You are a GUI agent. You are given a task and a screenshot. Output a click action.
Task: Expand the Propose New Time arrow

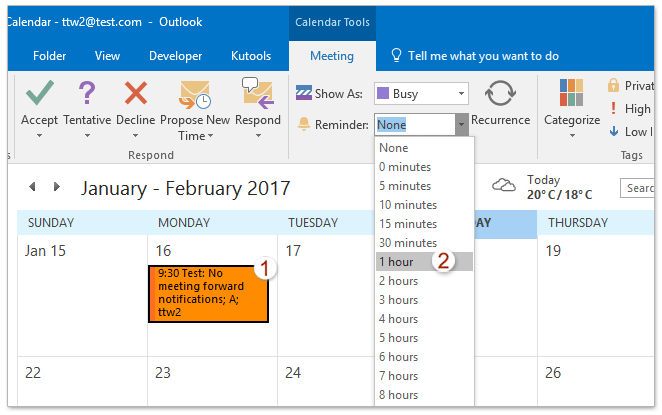point(210,136)
